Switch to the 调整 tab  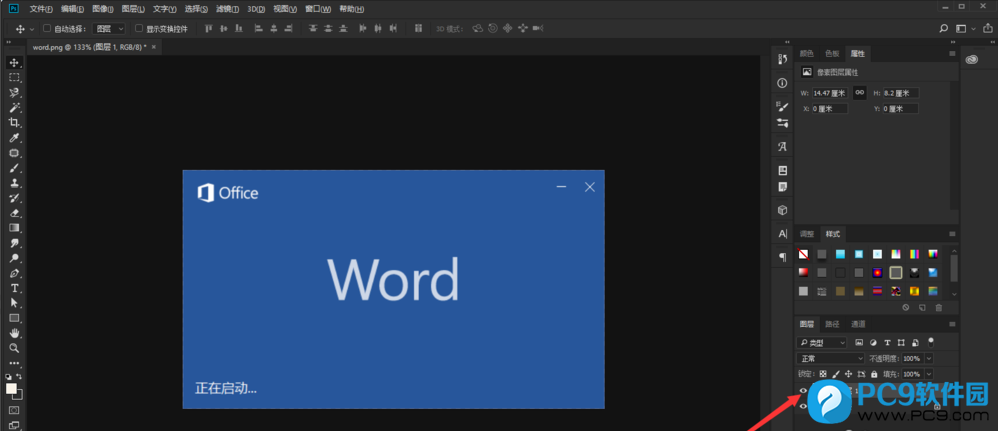click(x=806, y=234)
